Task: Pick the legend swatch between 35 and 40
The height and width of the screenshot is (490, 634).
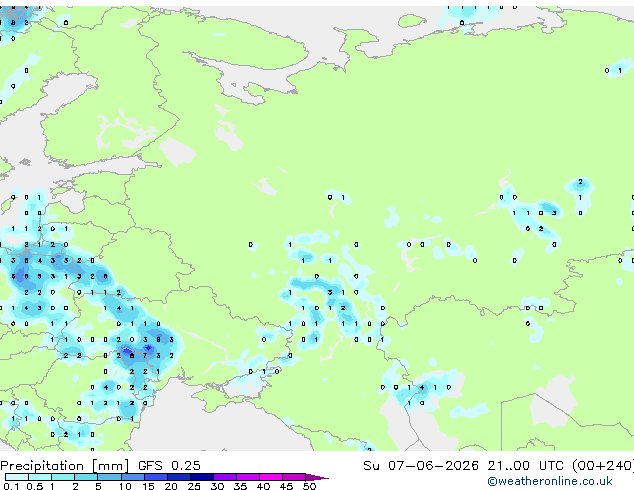Action: 248,477
